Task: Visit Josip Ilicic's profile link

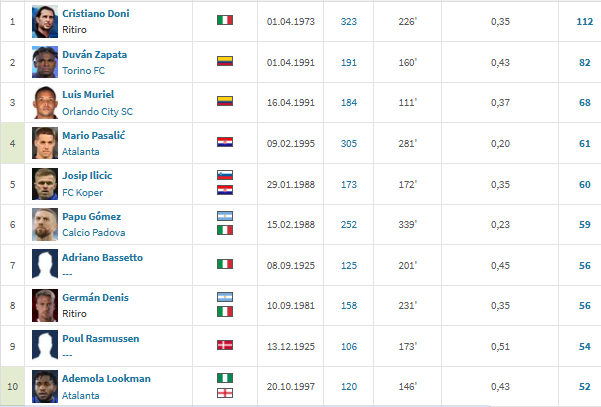Action: [x=87, y=175]
